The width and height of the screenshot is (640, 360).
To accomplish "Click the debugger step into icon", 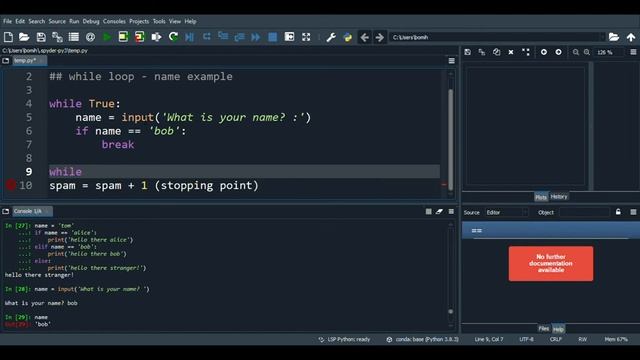I will click(x=223, y=37).
